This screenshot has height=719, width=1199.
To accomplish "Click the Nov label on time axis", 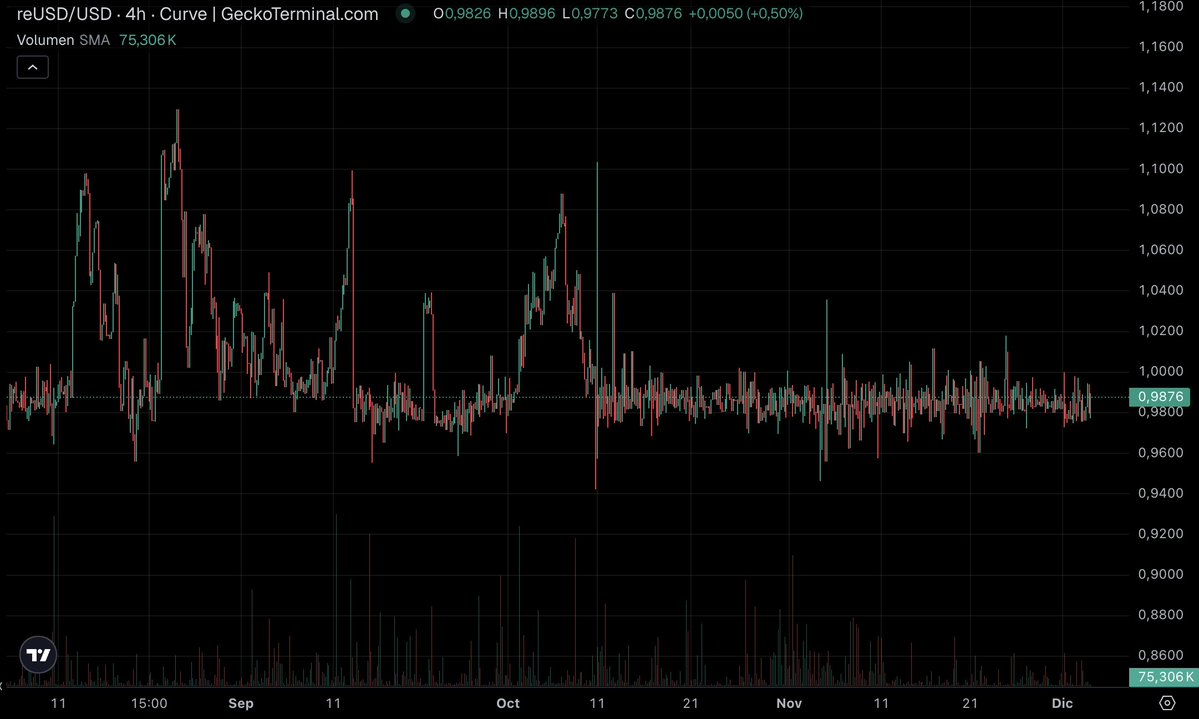I will (789, 703).
